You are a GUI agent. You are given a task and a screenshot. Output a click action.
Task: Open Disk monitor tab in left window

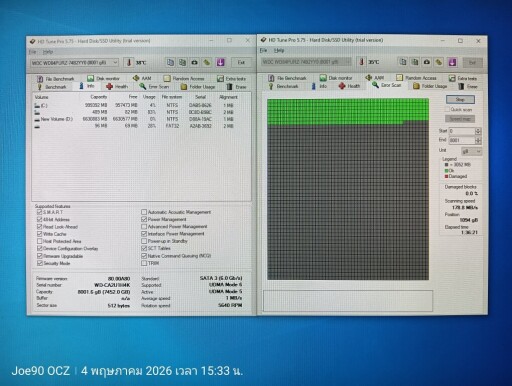pyautogui.click(x=103, y=78)
